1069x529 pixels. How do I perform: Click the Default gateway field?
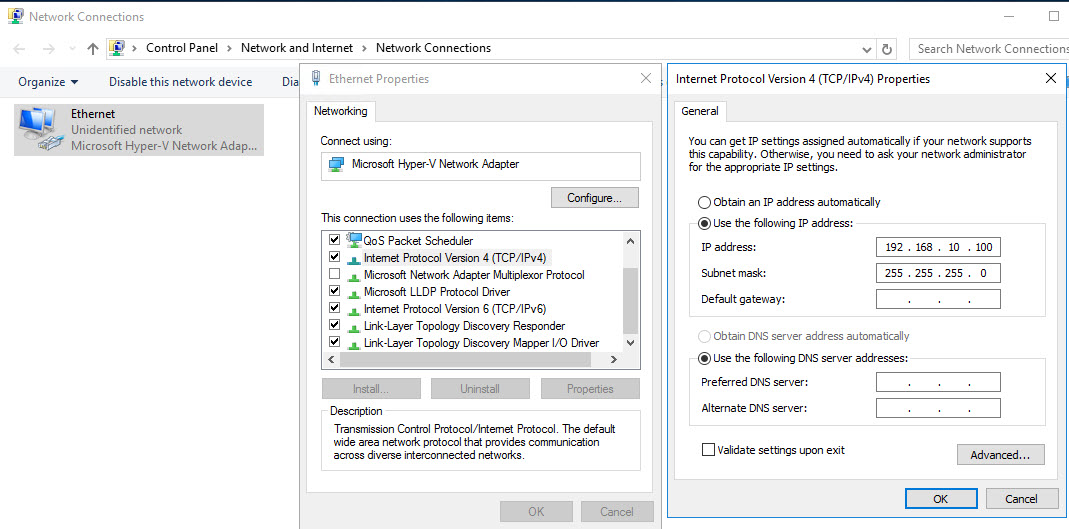938,299
